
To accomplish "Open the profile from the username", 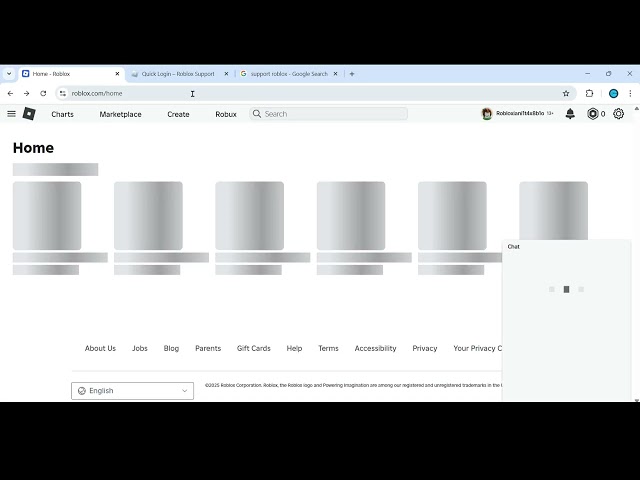I will (520, 113).
